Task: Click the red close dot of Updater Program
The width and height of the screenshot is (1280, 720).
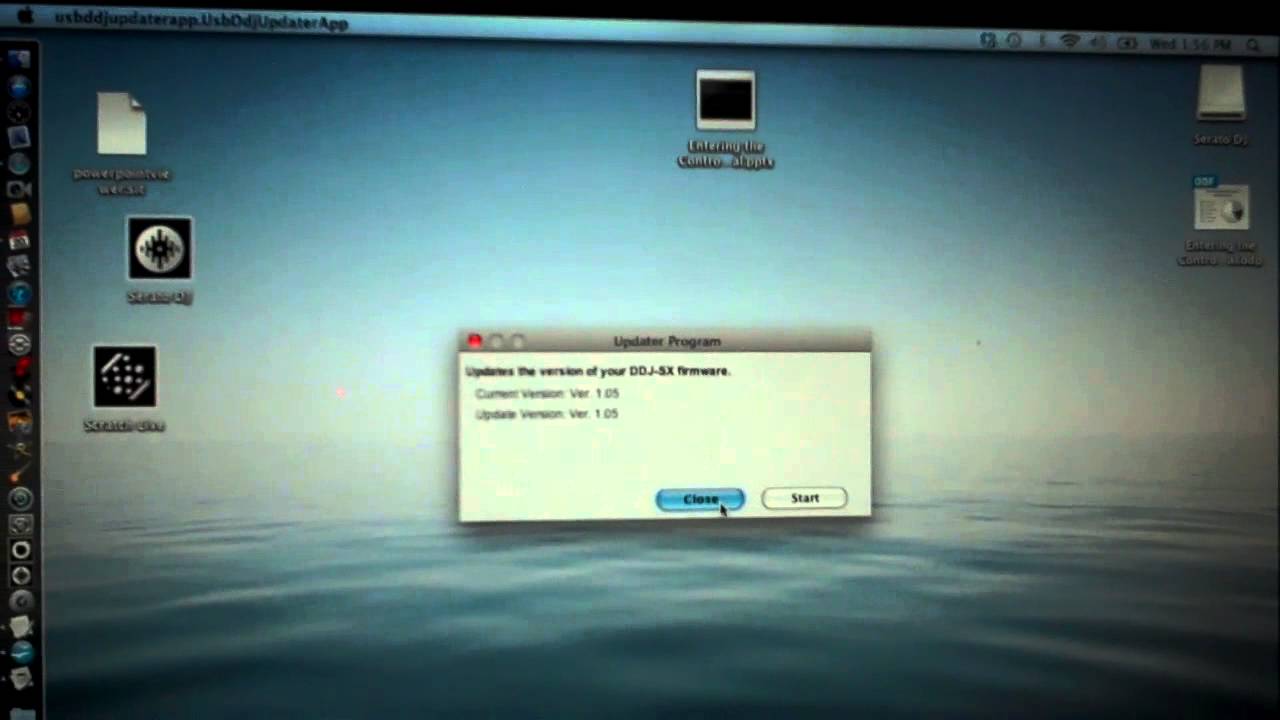Action: point(475,342)
